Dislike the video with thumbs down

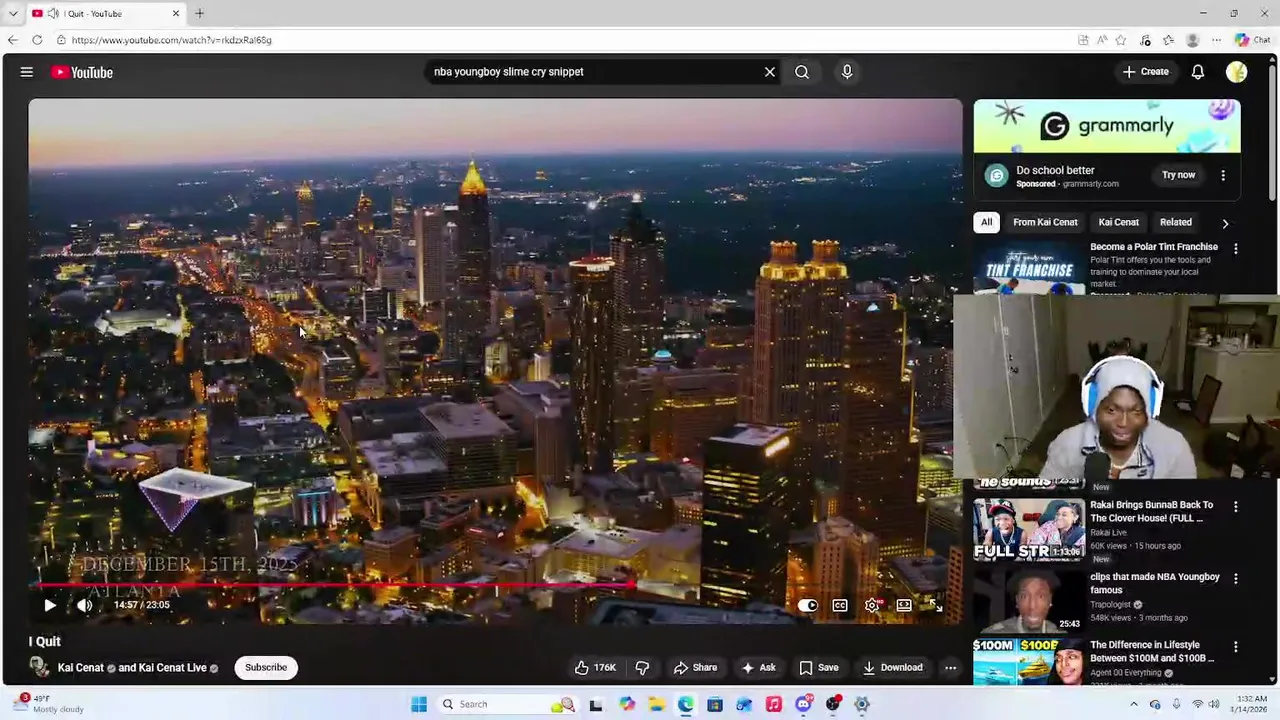pyautogui.click(x=643, y=667)
